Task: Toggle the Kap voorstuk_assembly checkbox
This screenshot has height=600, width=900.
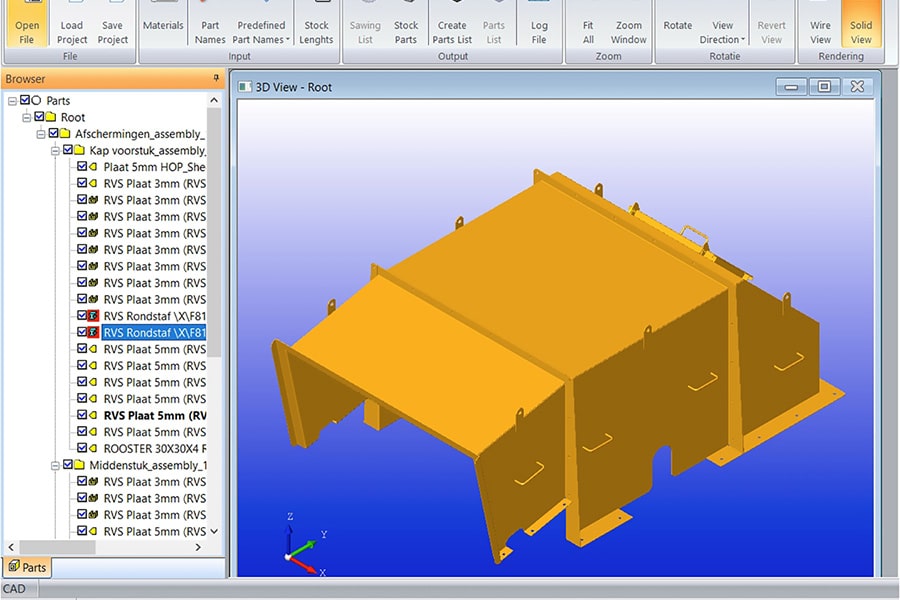Action: click(68, 150)
